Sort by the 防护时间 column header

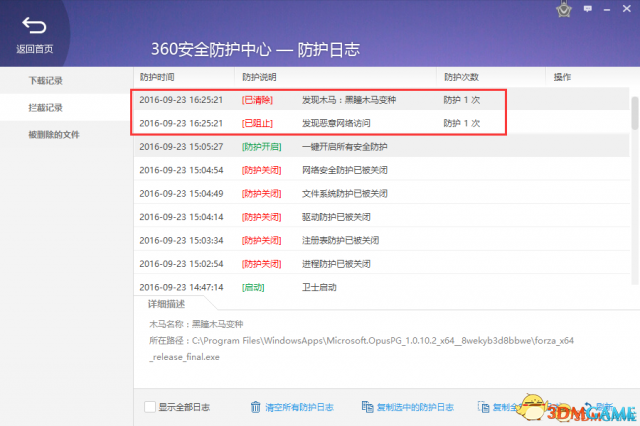pyautogui.click(x=157, y=77)
